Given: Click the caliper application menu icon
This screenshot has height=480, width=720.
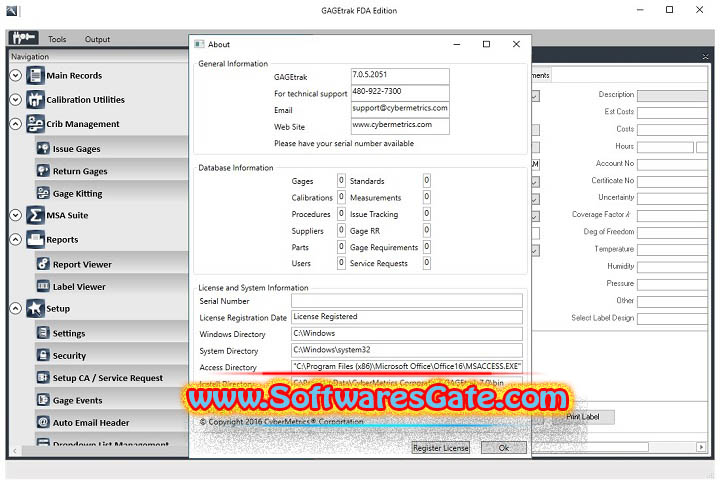Looking at the screenshot, I should point(23,38).
